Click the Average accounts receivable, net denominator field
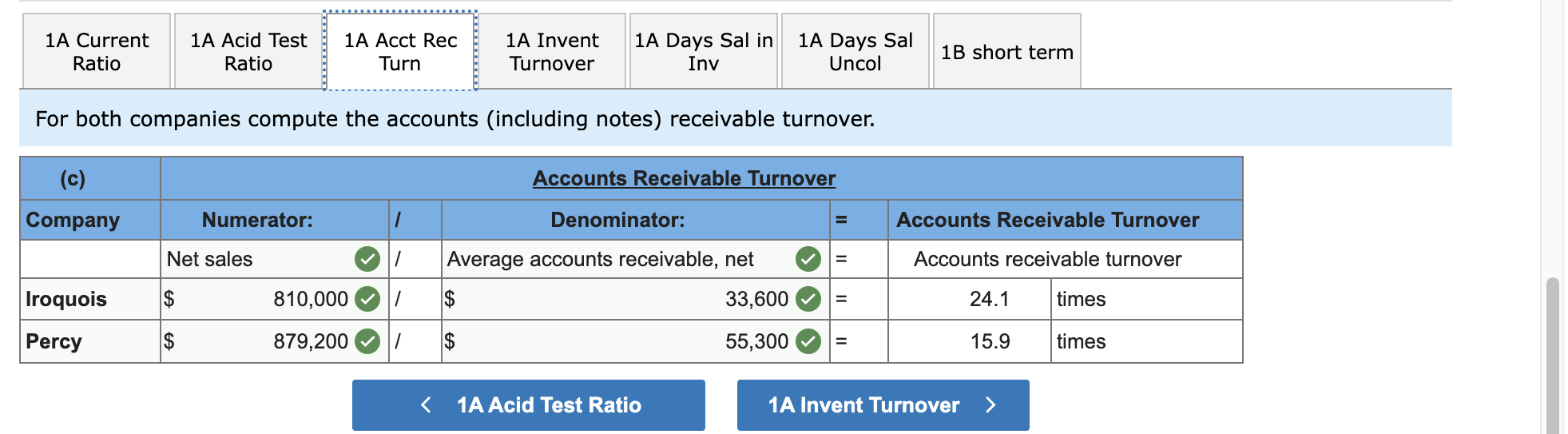The image size is (1568, 434). [x=636, y=259]
